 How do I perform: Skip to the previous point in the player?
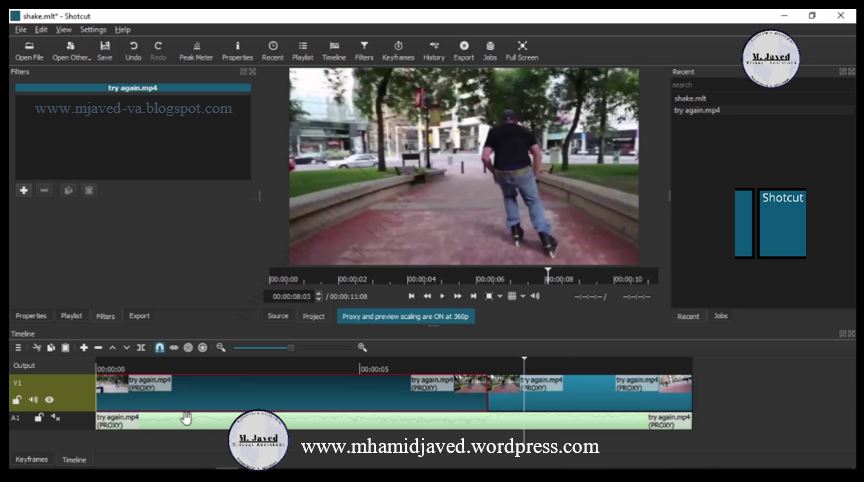412,296
